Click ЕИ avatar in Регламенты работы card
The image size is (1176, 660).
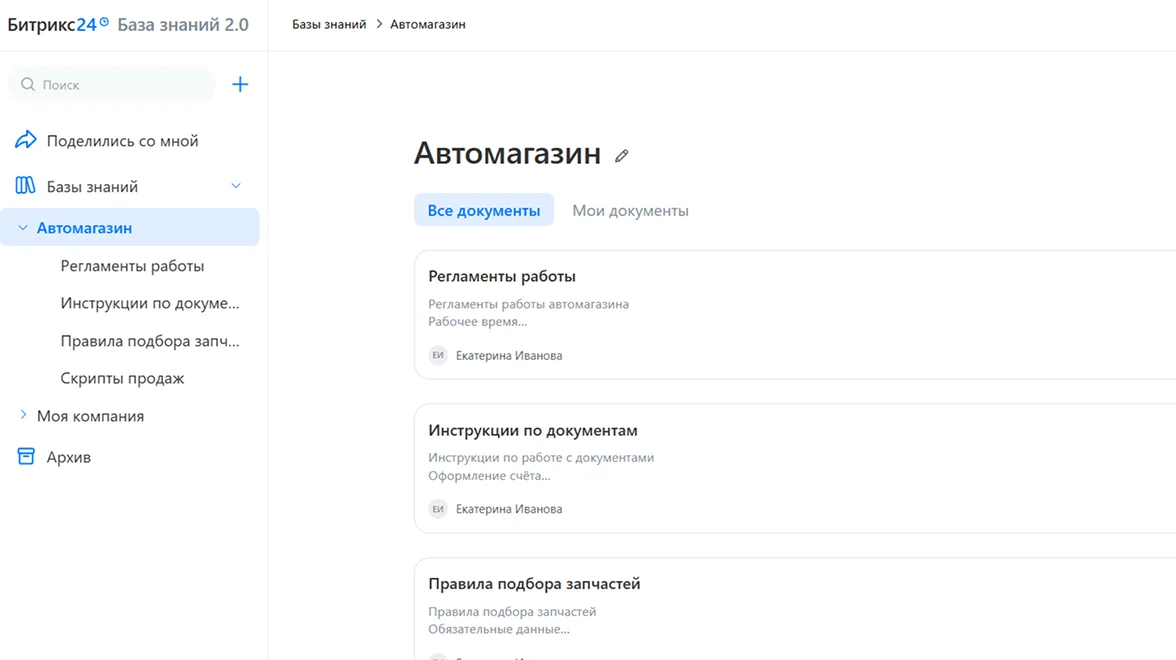click(x=438, y=355)
